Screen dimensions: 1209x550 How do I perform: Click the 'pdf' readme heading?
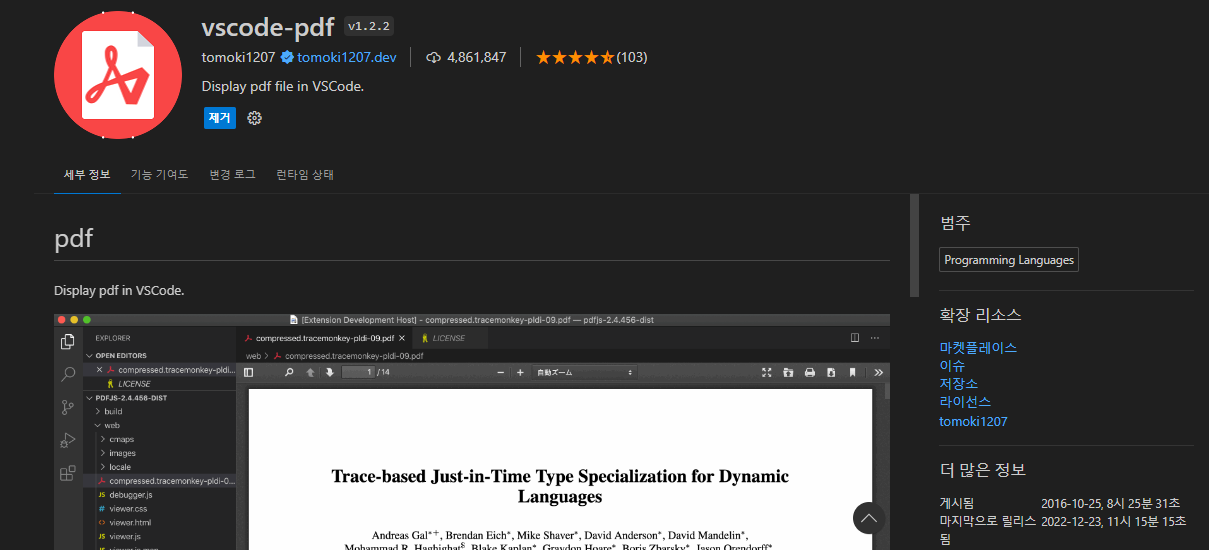(x=74, y=238)
